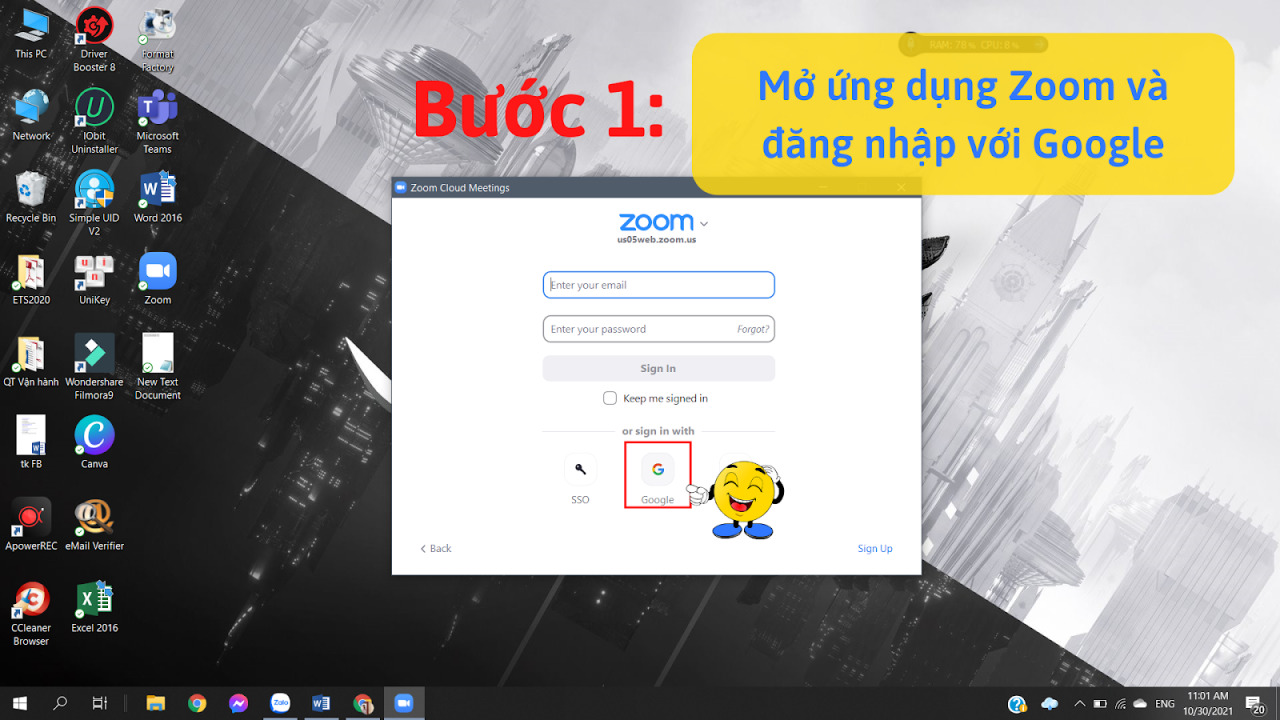
Task: Click the Enter your email field
Action: coord(658,284)
